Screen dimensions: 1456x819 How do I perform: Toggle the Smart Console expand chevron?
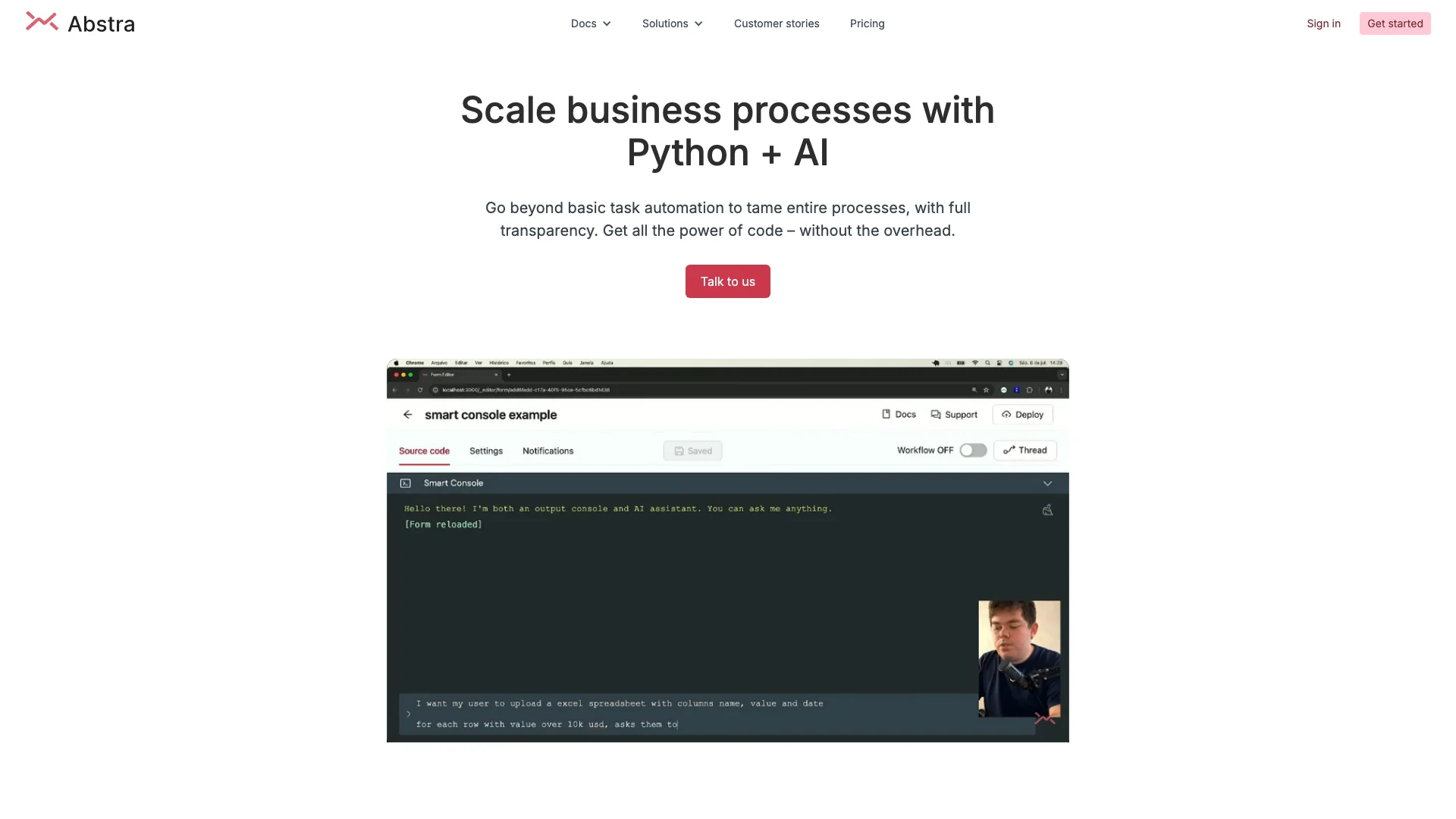coord(1047,483)
